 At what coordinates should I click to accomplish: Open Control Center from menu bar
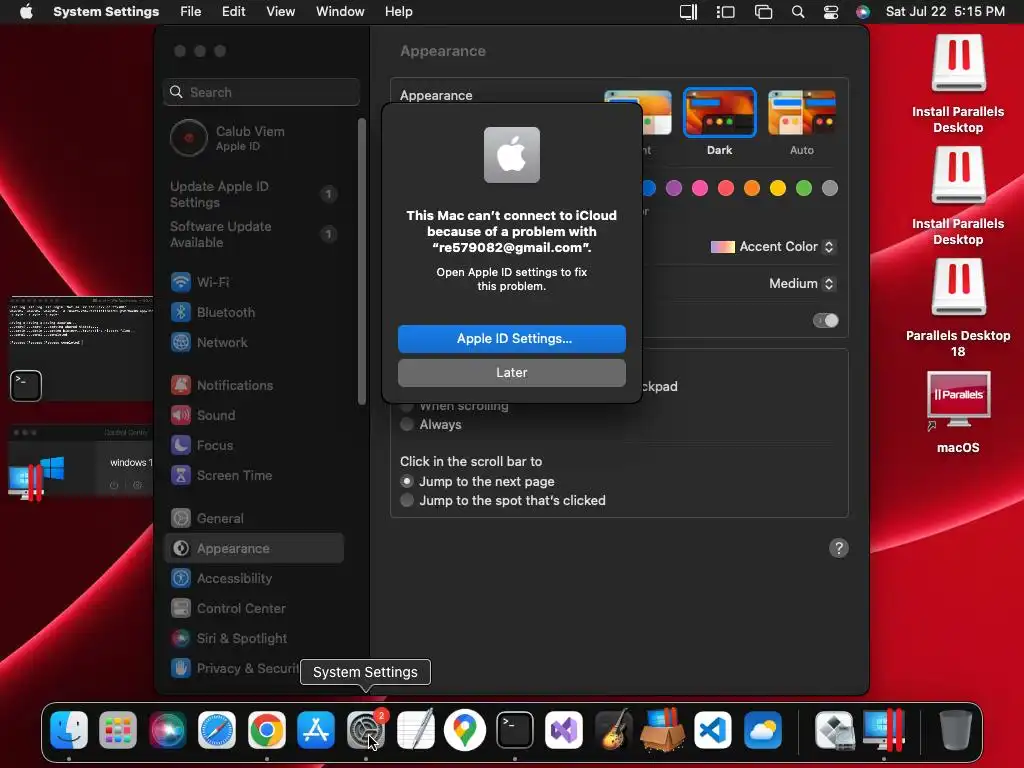831,12
